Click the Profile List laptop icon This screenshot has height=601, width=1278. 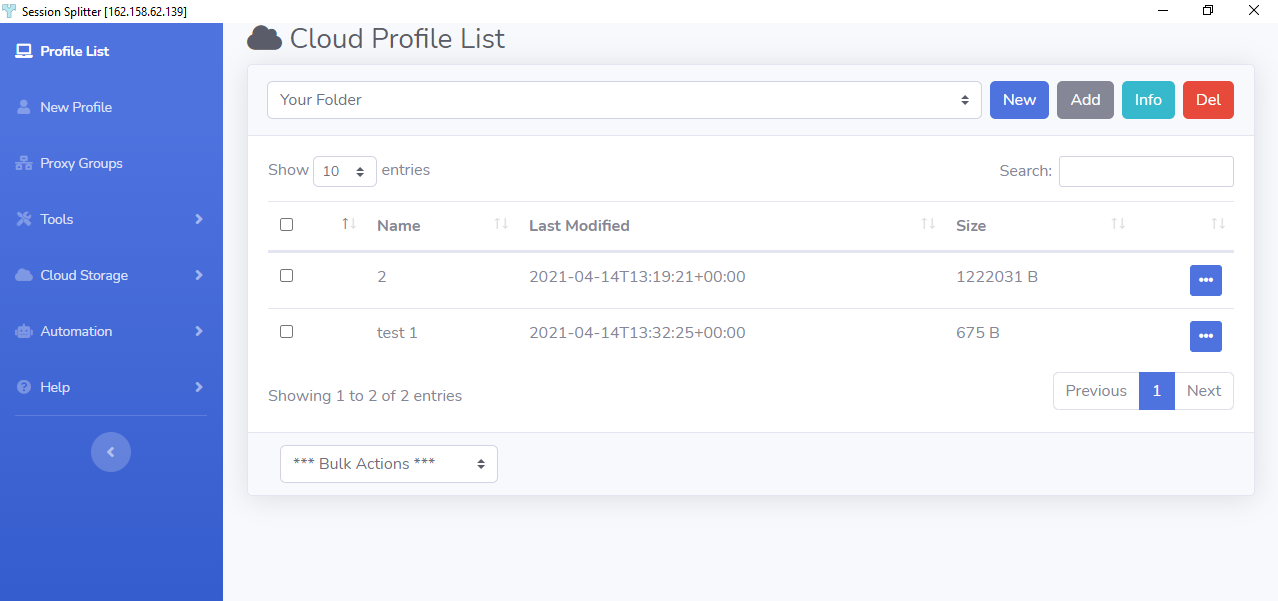(24, 51)
